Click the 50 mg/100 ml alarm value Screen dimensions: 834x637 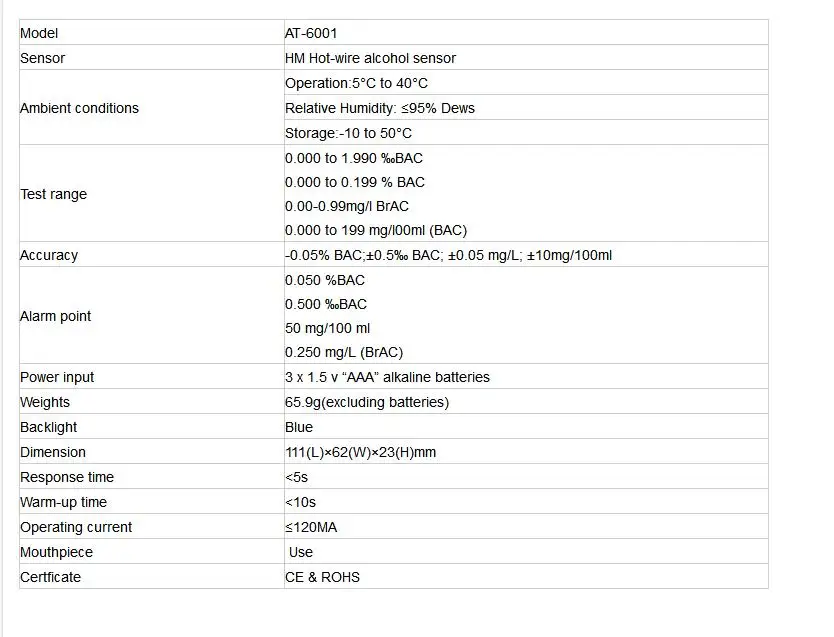[x=327, y=328]
